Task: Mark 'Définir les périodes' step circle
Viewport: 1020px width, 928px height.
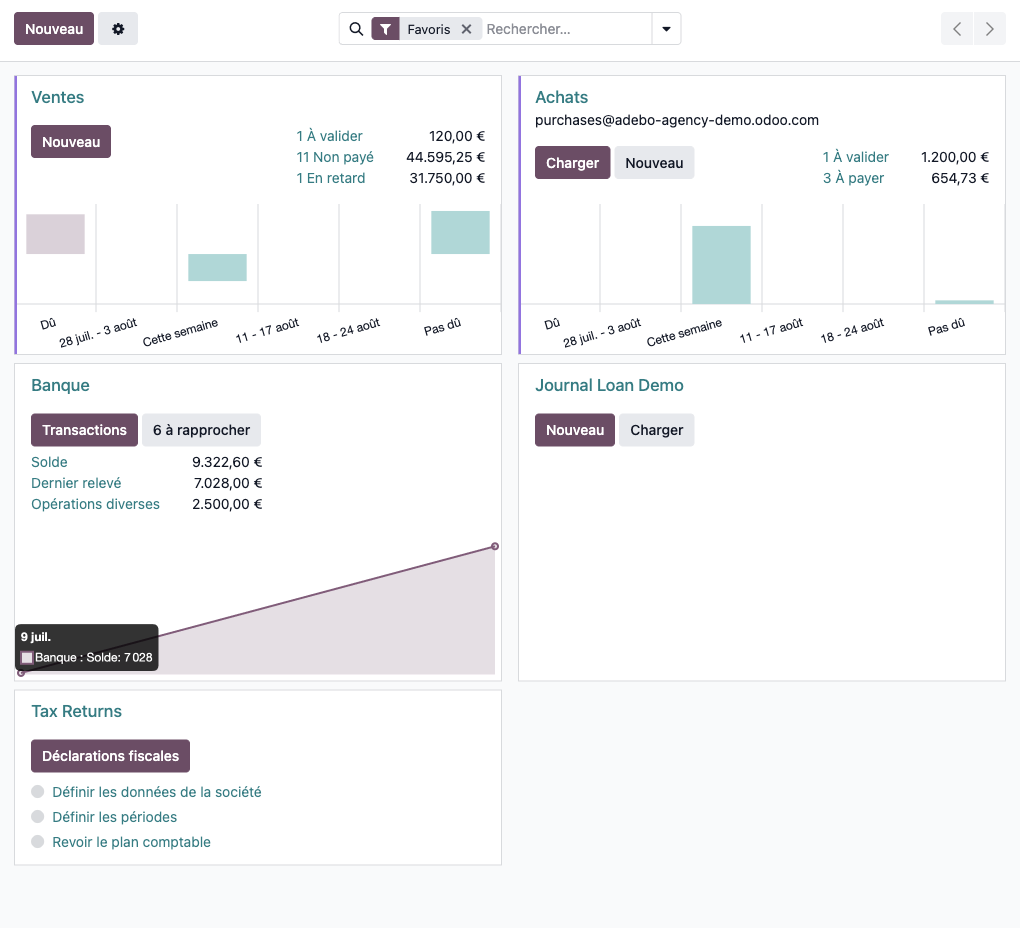Action: pos(39,817)
